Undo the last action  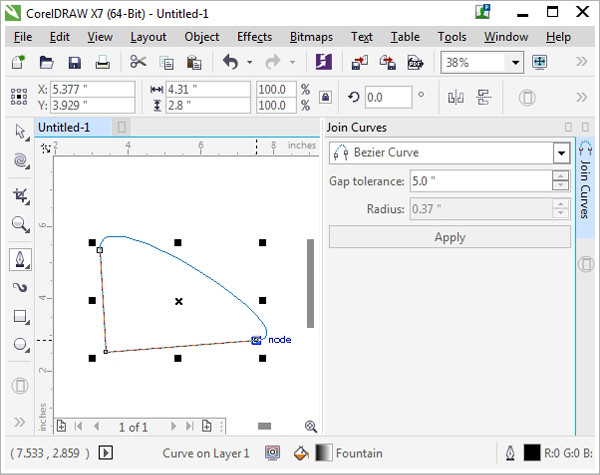[x=231, y=62]
